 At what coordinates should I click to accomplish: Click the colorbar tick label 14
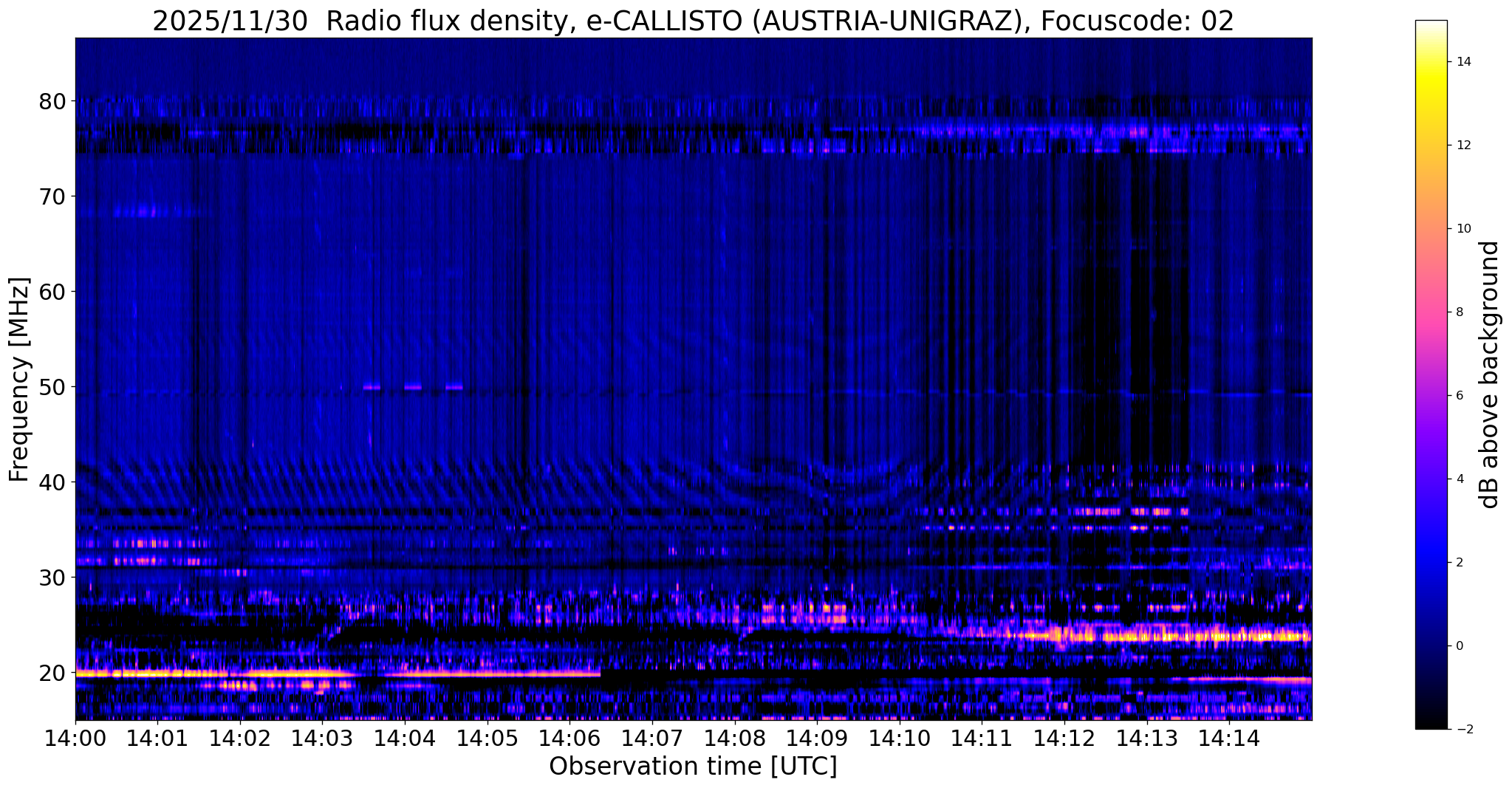pos(1464,62)
